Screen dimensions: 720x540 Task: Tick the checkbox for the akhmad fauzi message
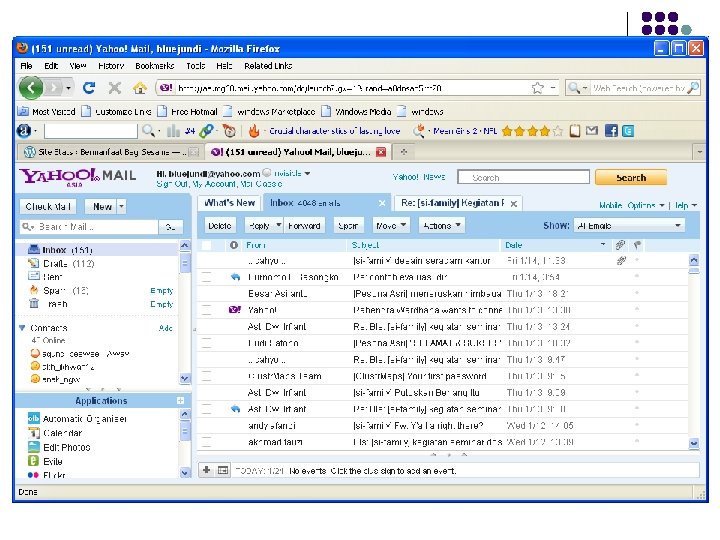click(x=207, y=442)
